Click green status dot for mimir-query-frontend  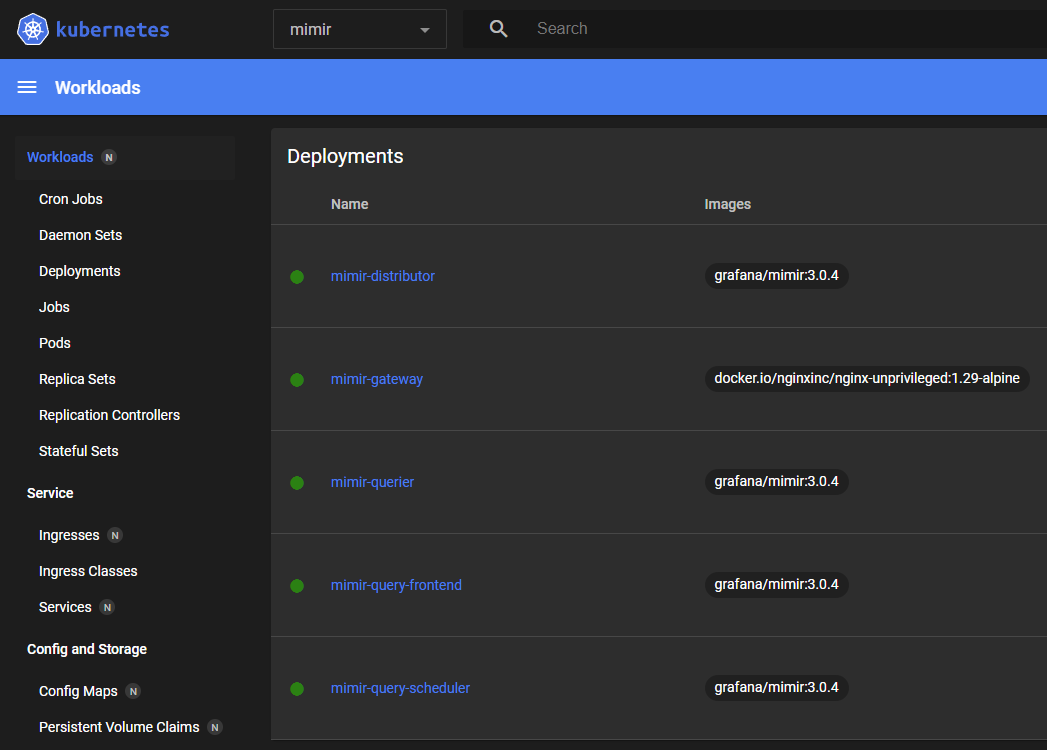pos(297,586)
